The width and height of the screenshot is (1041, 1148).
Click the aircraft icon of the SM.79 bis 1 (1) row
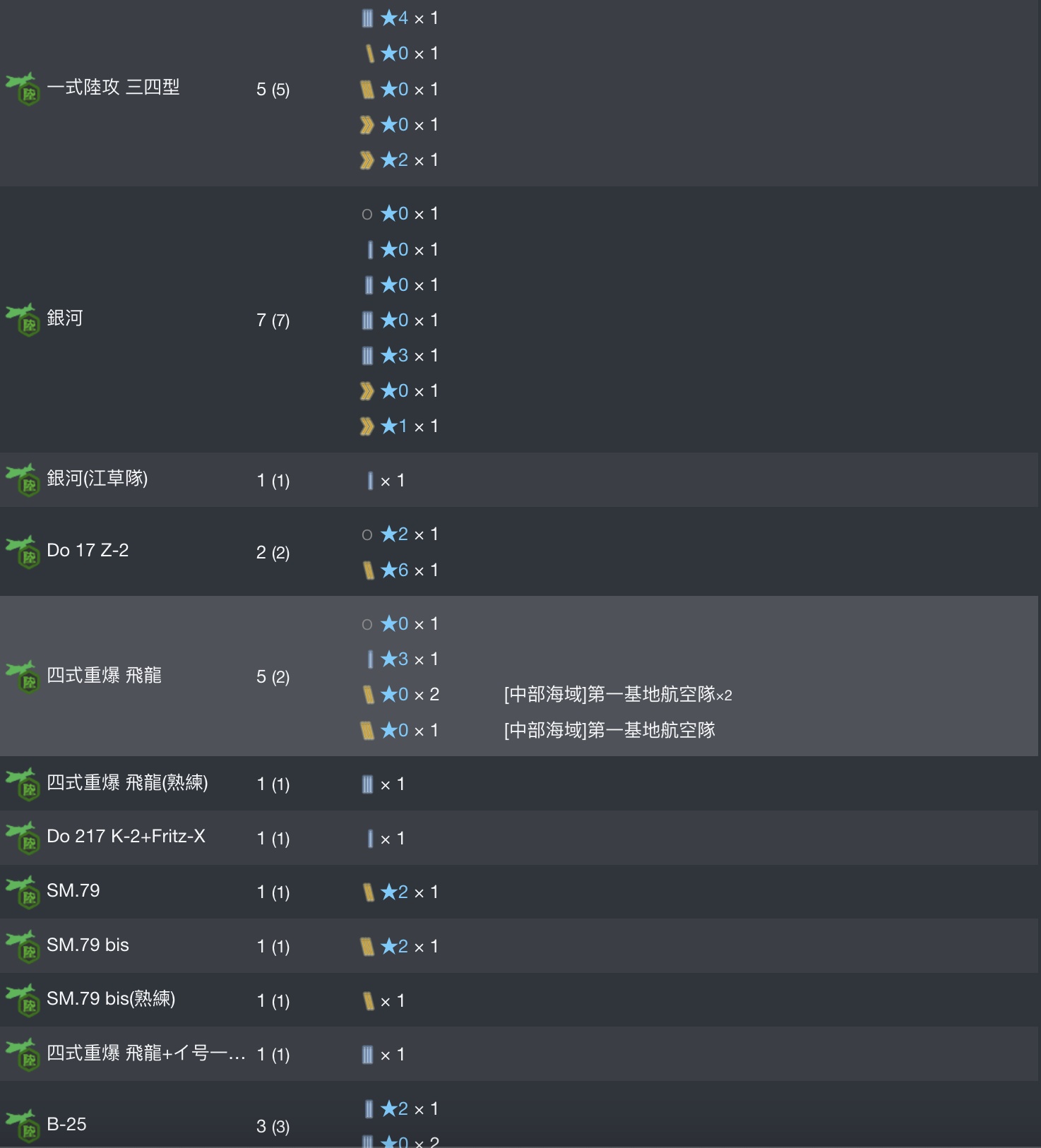click(x=22, y=947)
